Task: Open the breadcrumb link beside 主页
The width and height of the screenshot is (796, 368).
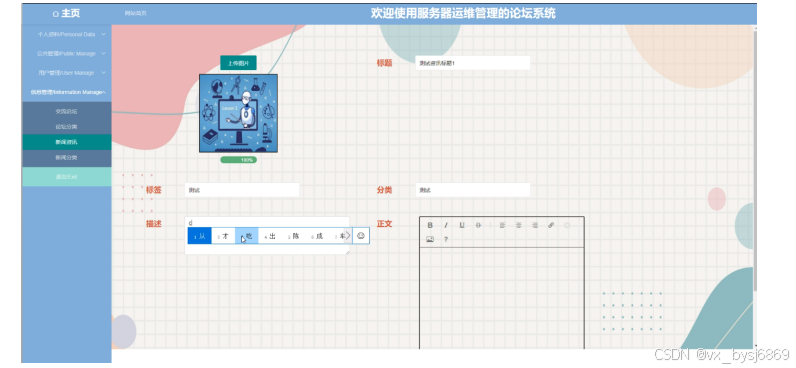Action: tap(136, 14)
